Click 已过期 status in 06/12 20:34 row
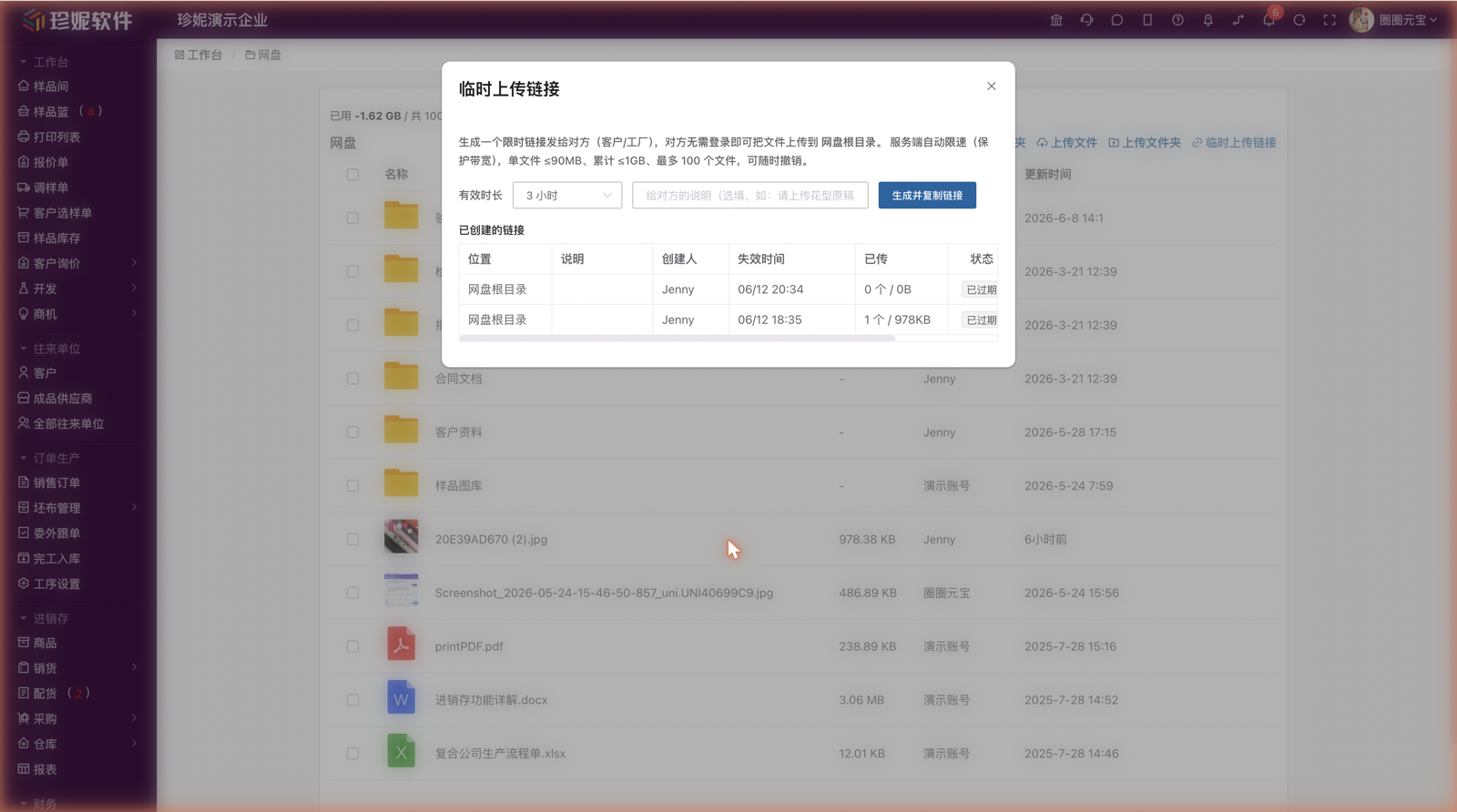Screen dimensions: 1457x812 coord(981,289)
